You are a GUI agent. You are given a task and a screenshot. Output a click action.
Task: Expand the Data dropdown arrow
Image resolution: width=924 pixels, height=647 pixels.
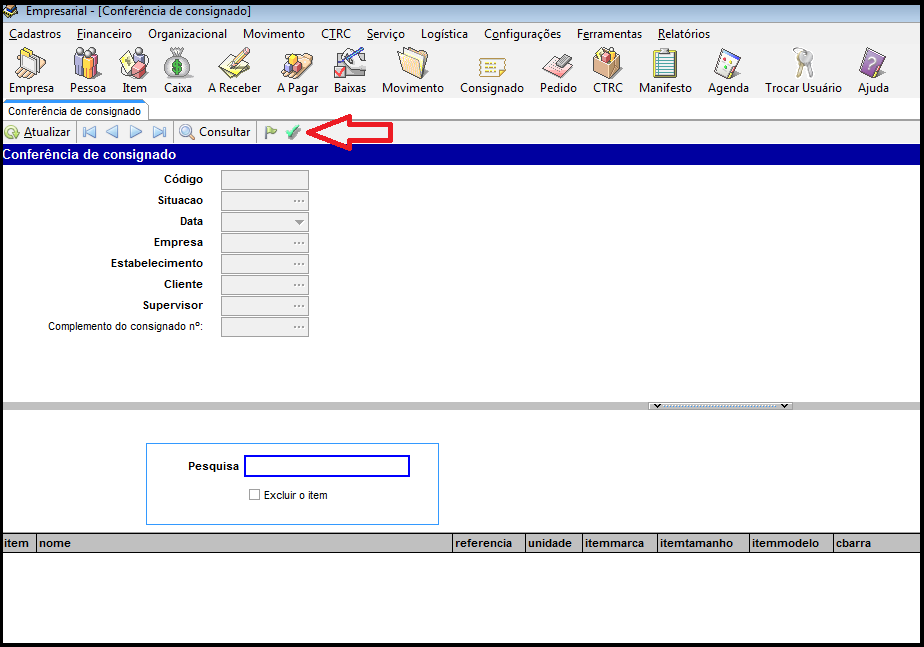[299, 222]
